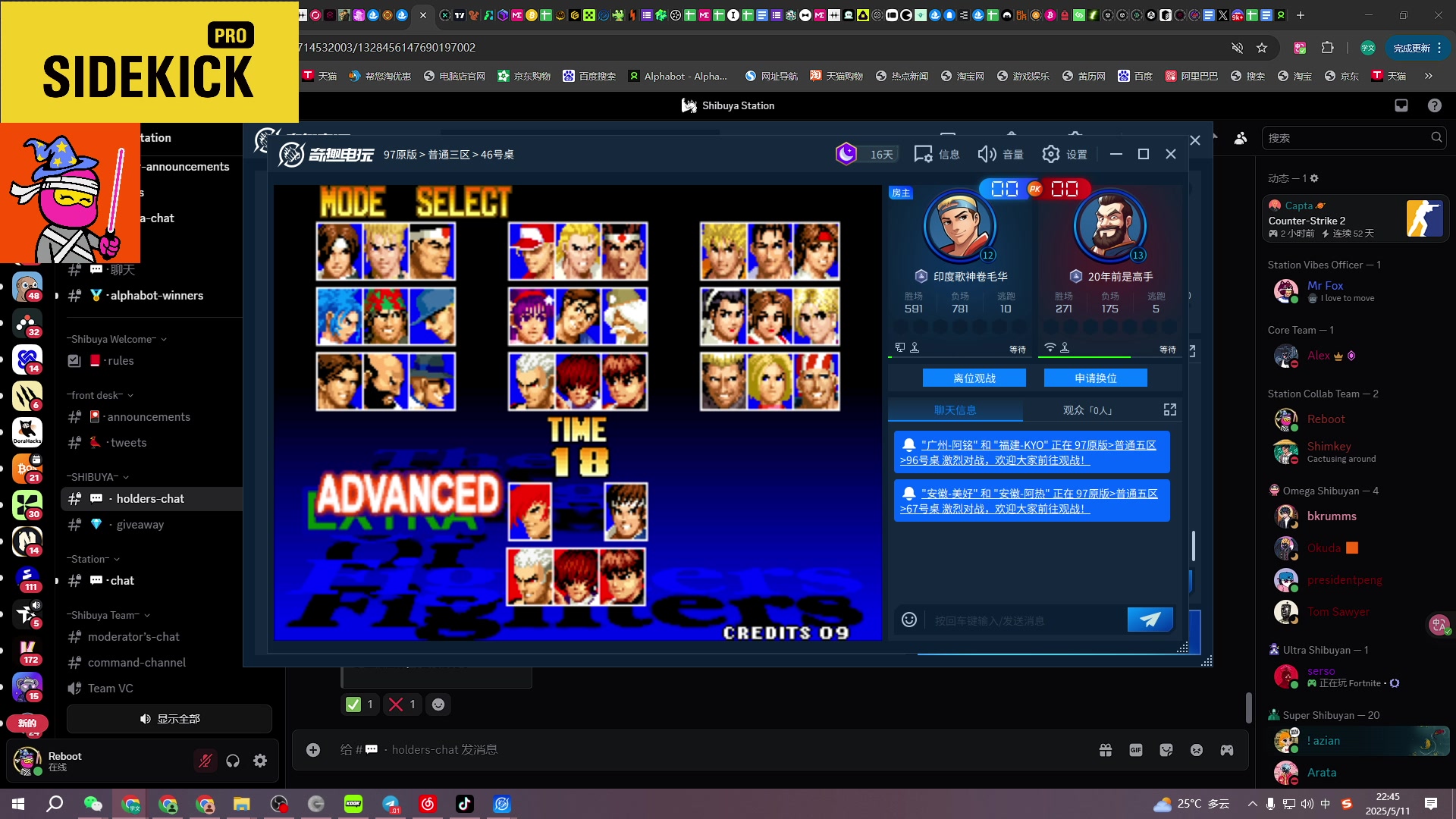
Task: Click the 显示全部 button
Action: tap(169, 719)
